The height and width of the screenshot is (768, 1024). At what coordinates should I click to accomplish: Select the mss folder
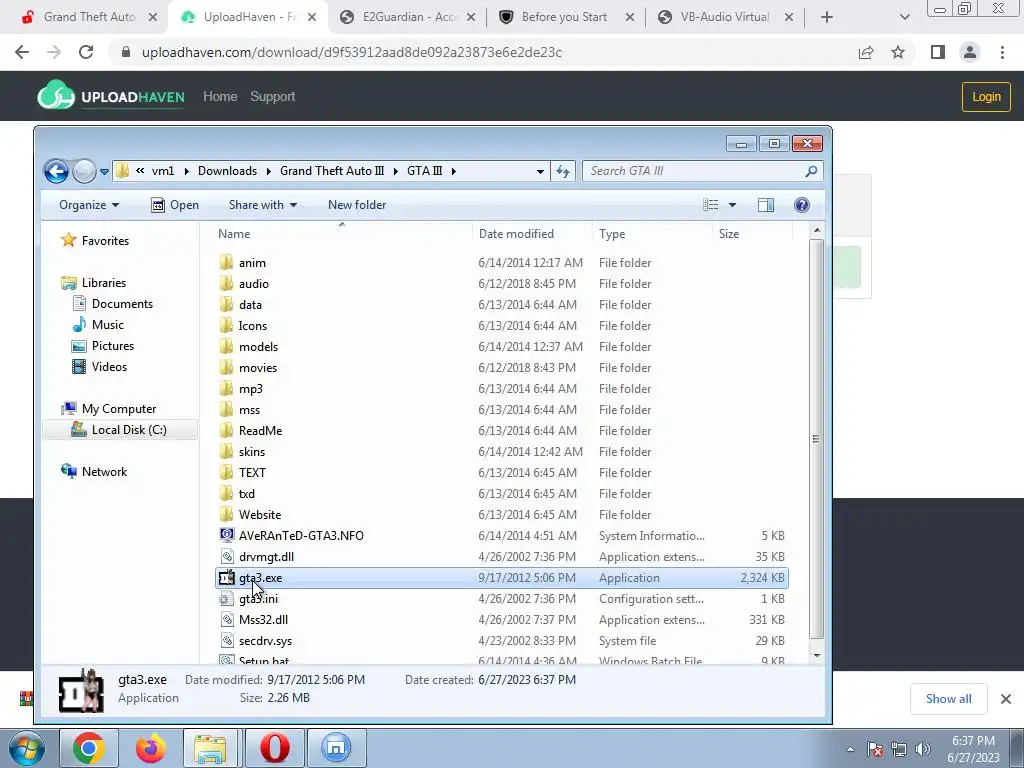click(x=502, y=409)
